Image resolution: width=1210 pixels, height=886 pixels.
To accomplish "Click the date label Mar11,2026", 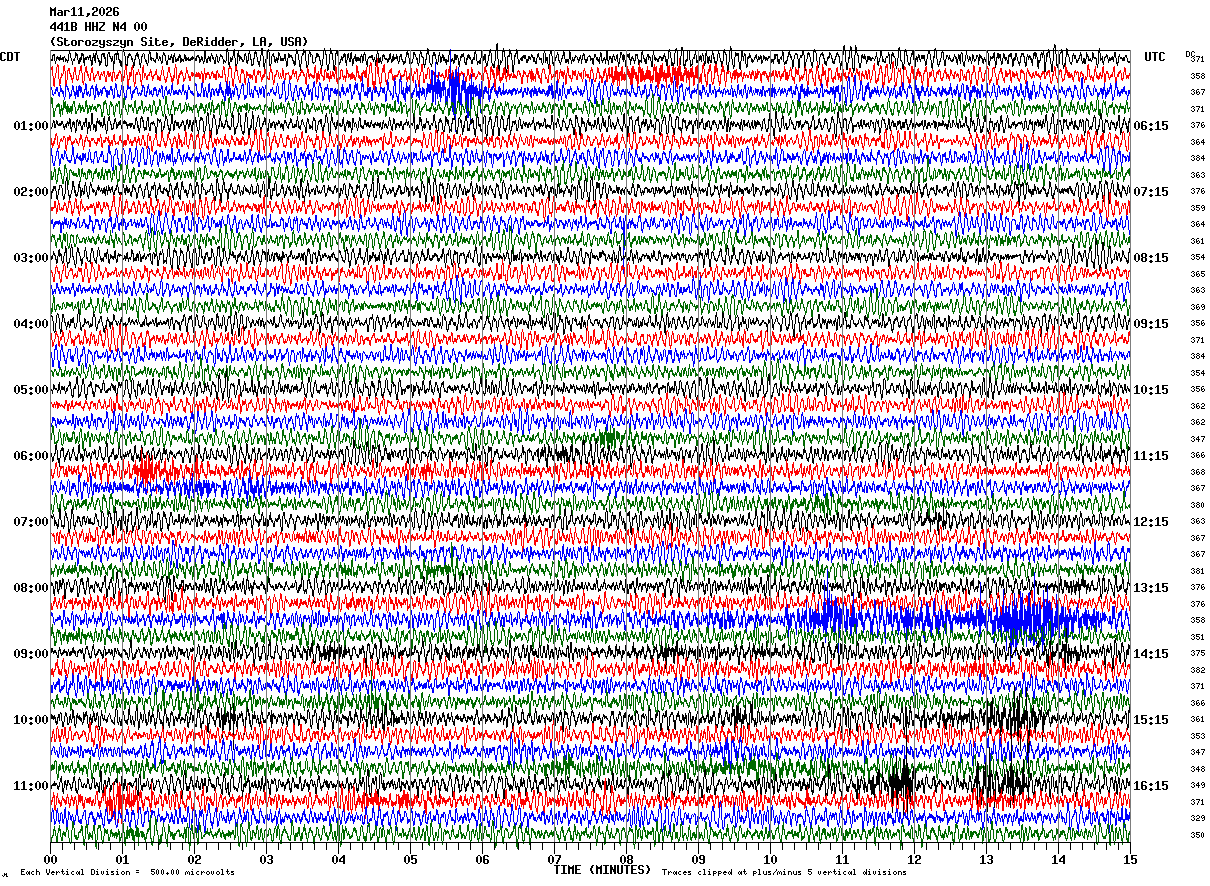I will tap(84, 12).
